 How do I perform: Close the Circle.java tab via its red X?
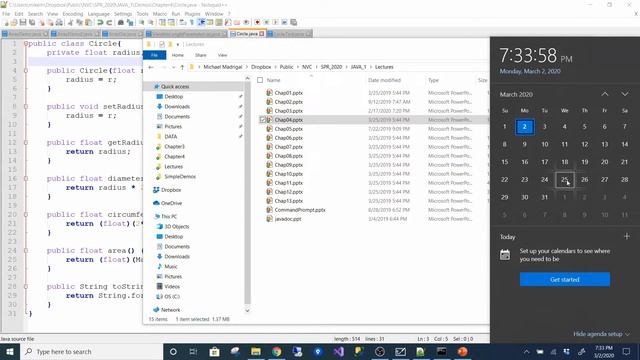pyautogui.click(x=262, y=33)
